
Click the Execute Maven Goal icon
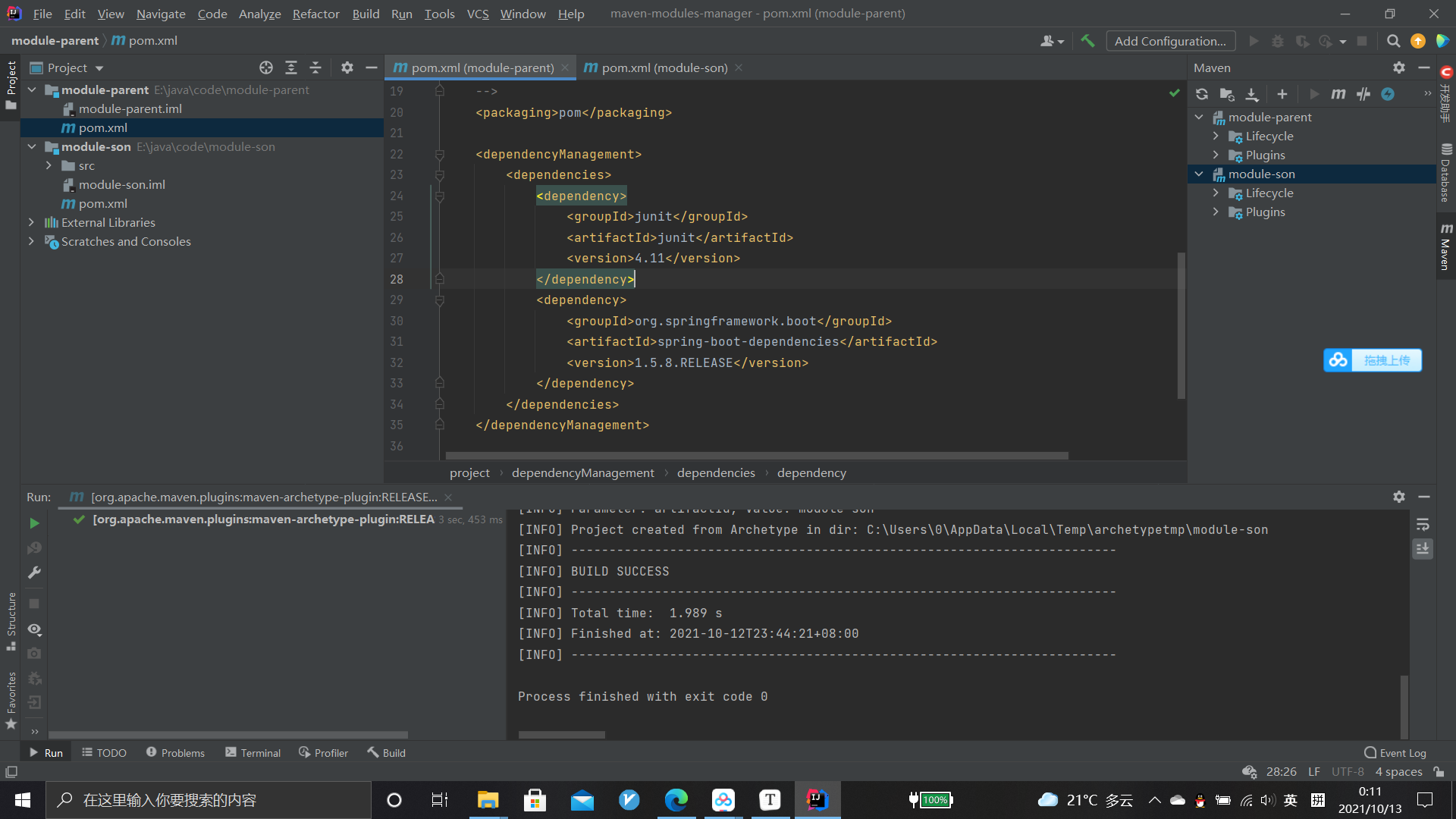click(x=1338, y=94)
